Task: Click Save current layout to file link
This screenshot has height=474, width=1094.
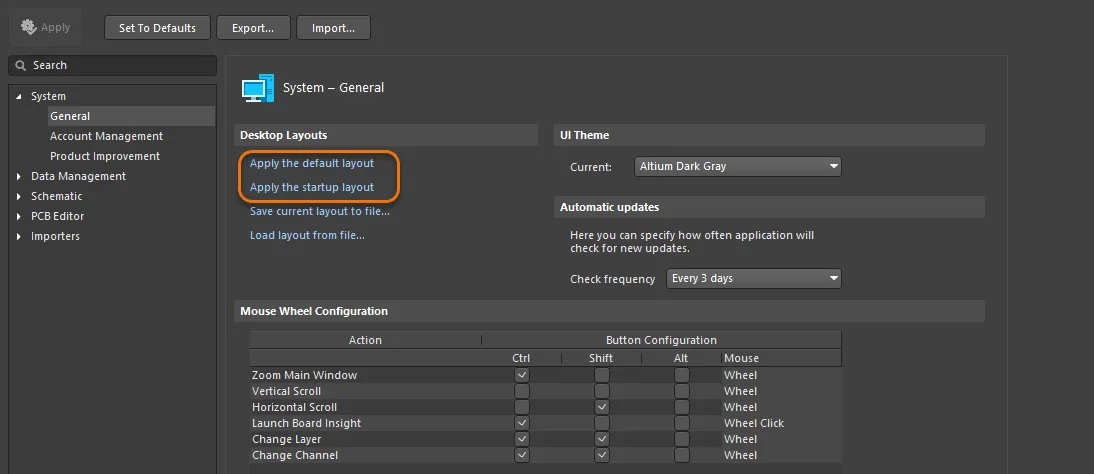Action: point(320,211)
